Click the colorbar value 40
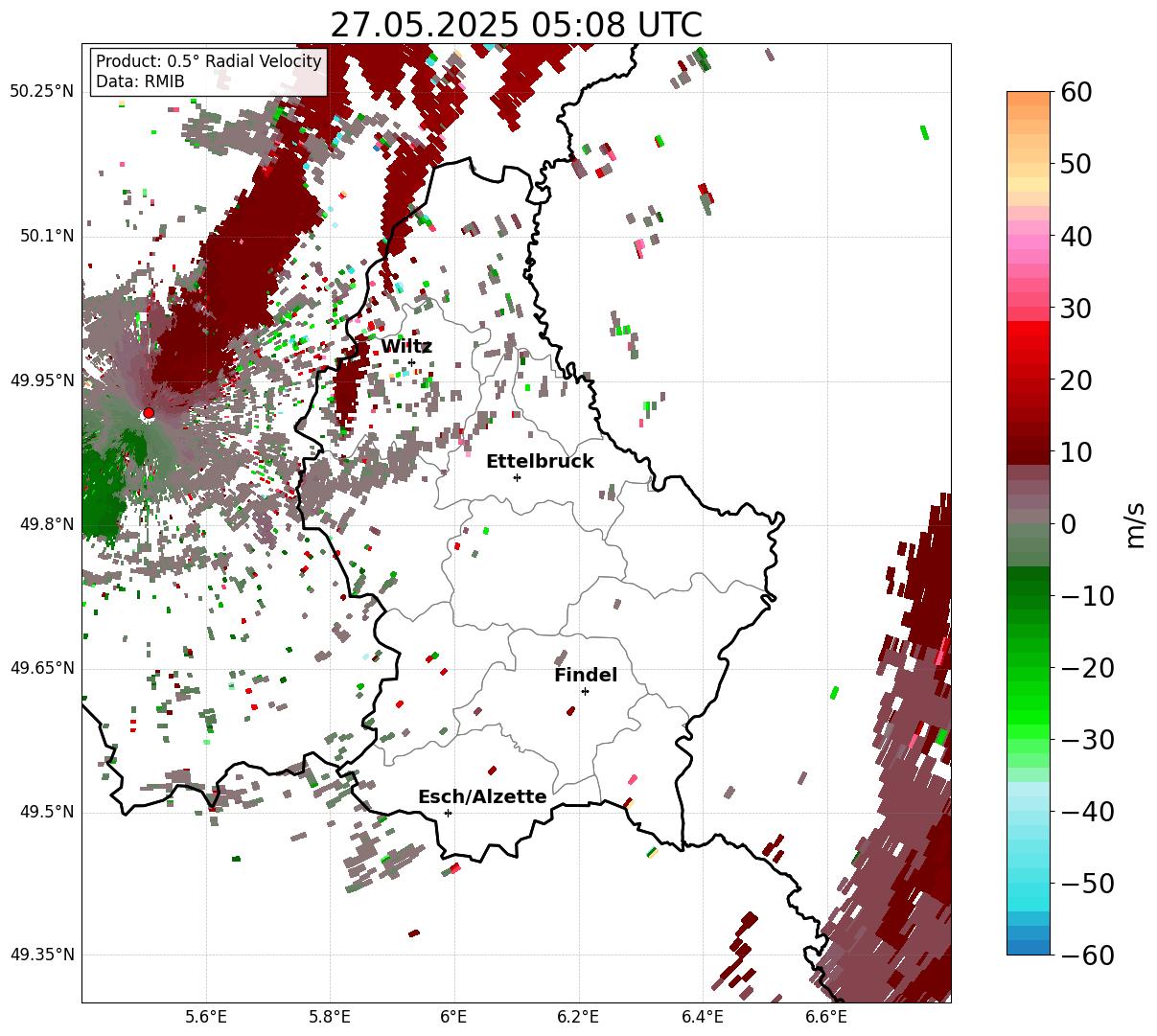The width and height of the screenshot is (1157, 1036). (x=1076, y=236)
